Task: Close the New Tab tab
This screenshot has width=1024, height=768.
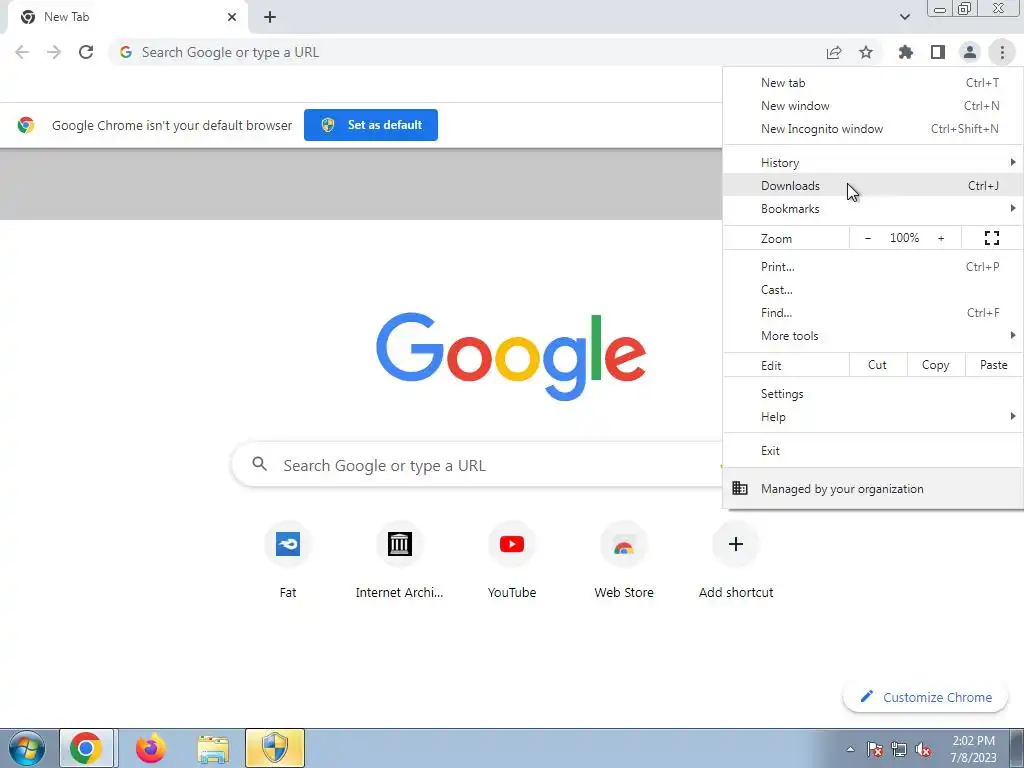Action: [232, 17]
